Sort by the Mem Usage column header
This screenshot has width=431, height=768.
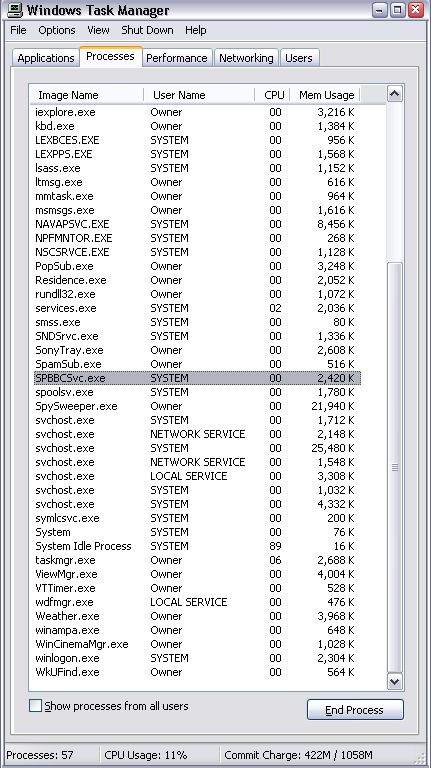point(325,95)
